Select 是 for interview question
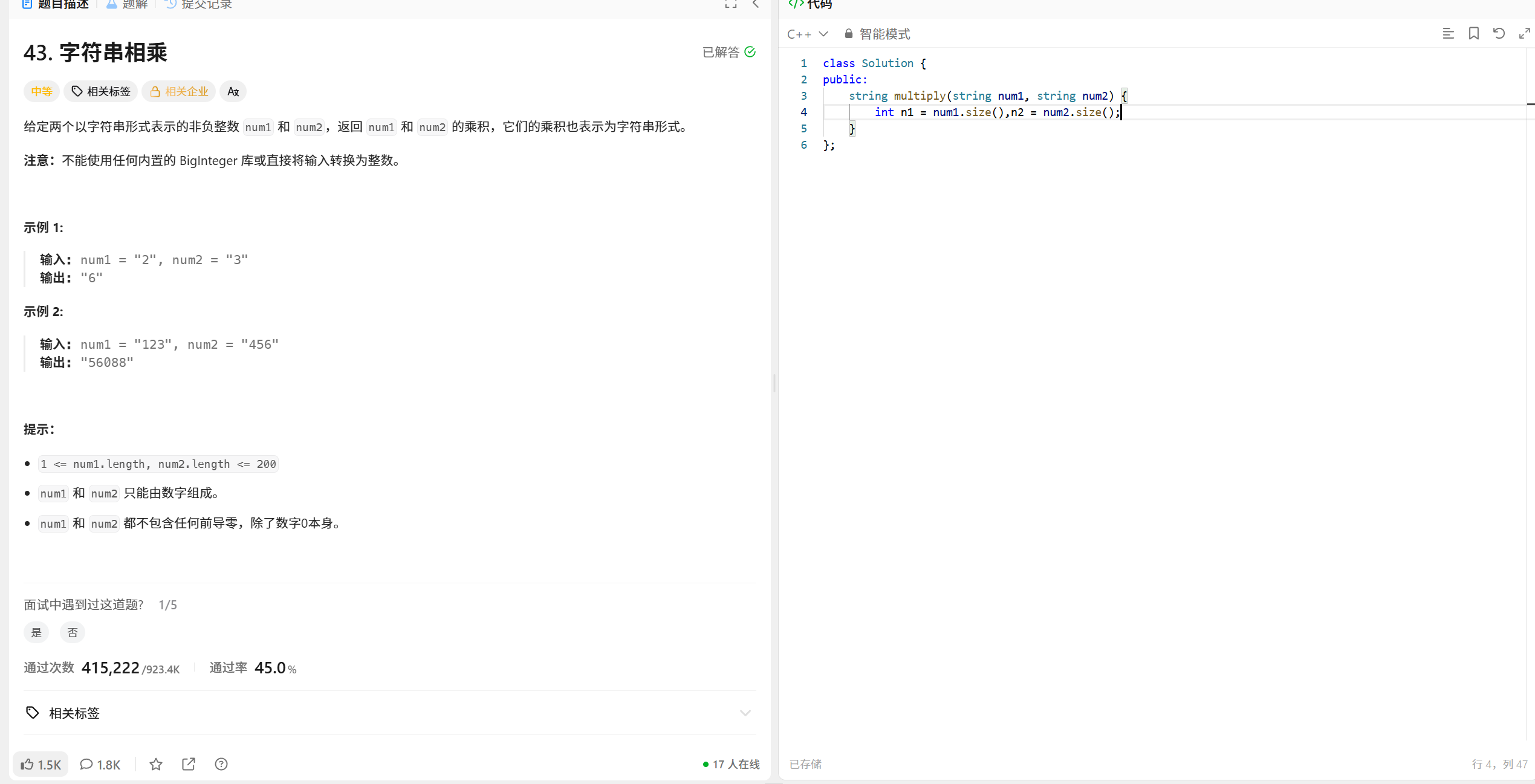This screenshot has height=784, width=1535. coord(36,632)
